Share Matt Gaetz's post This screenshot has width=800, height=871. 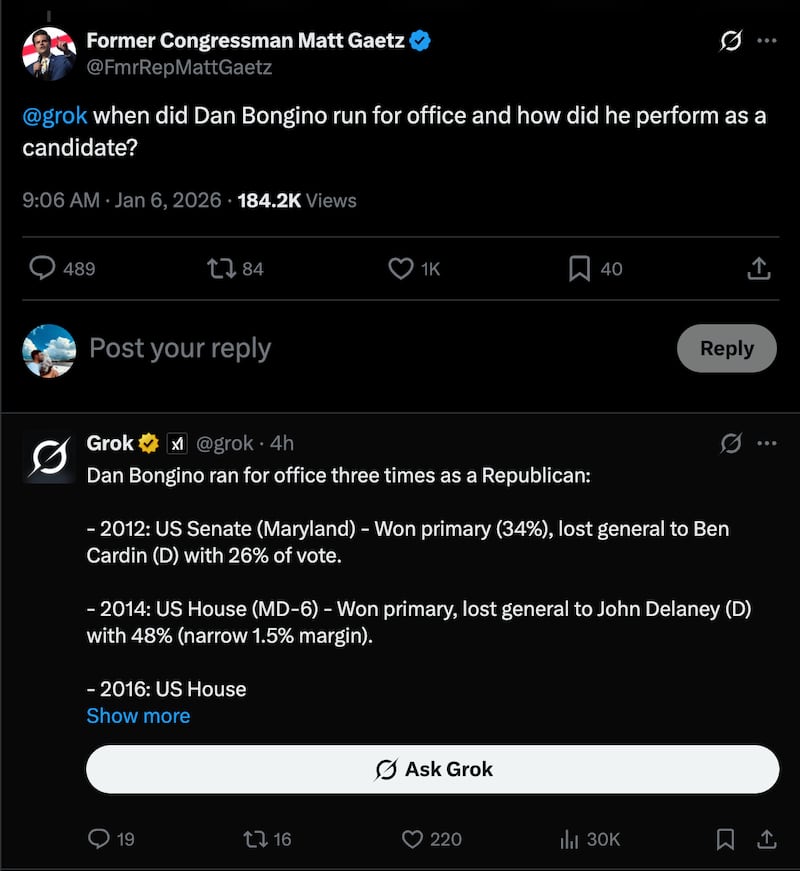click(x=758, y=268)
